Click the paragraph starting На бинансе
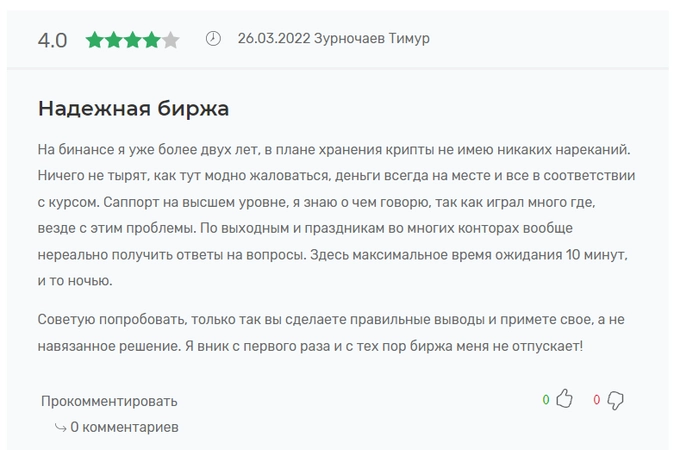This screenshot has height=450, width=674. 337,215
